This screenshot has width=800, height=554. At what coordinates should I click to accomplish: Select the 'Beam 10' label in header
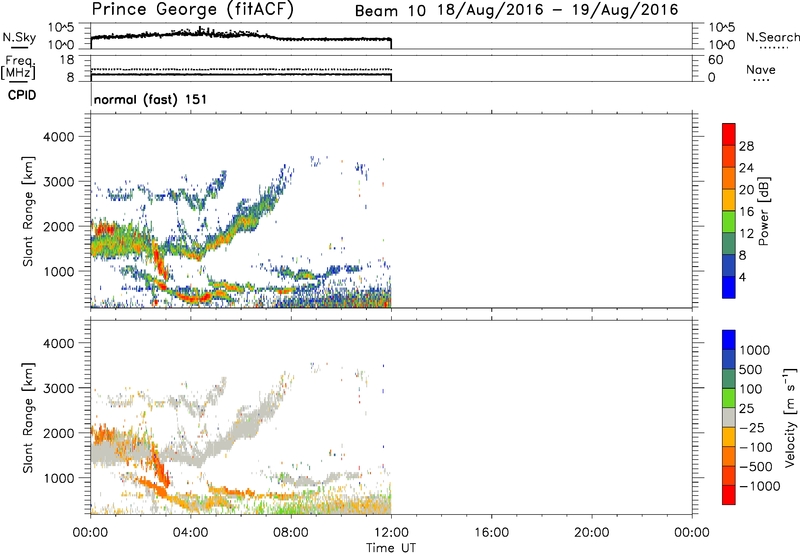click(390, 11)
